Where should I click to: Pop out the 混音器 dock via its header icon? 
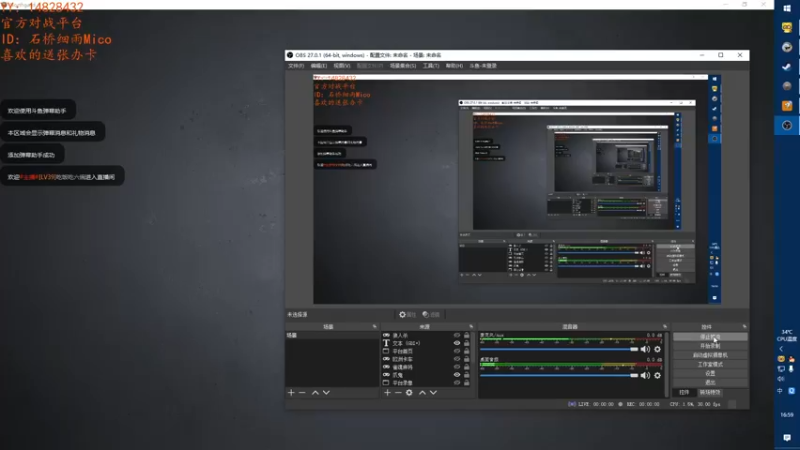[665, 327]
